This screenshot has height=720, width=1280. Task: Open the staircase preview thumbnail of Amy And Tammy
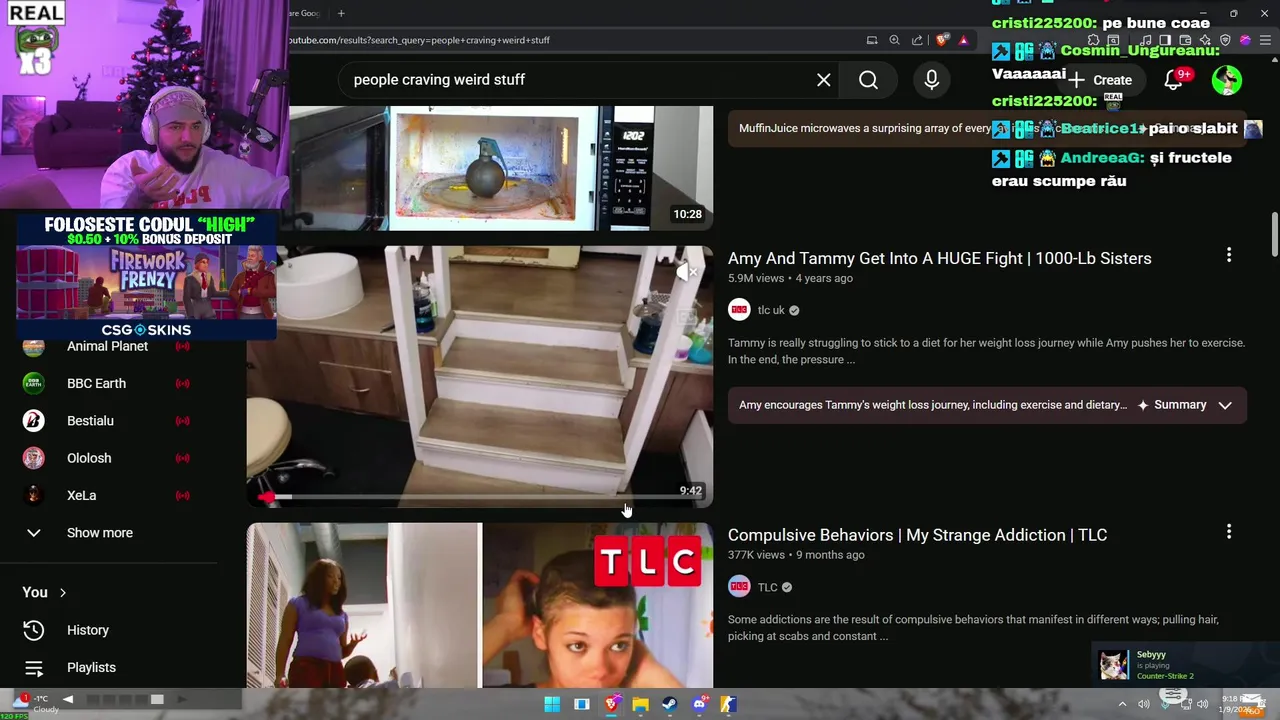coord(480,377)
